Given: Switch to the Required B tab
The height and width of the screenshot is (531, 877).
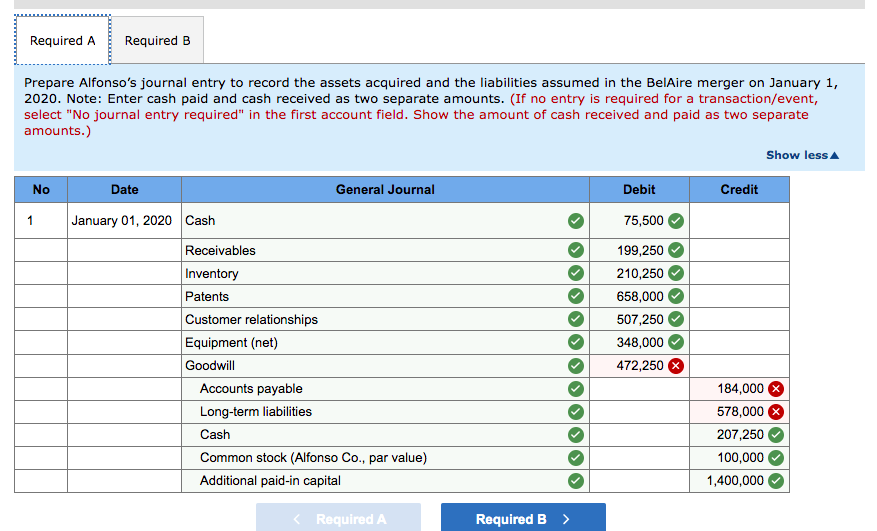Looking at the screenshot, I should pyautogui.click(x=157, y=40).
